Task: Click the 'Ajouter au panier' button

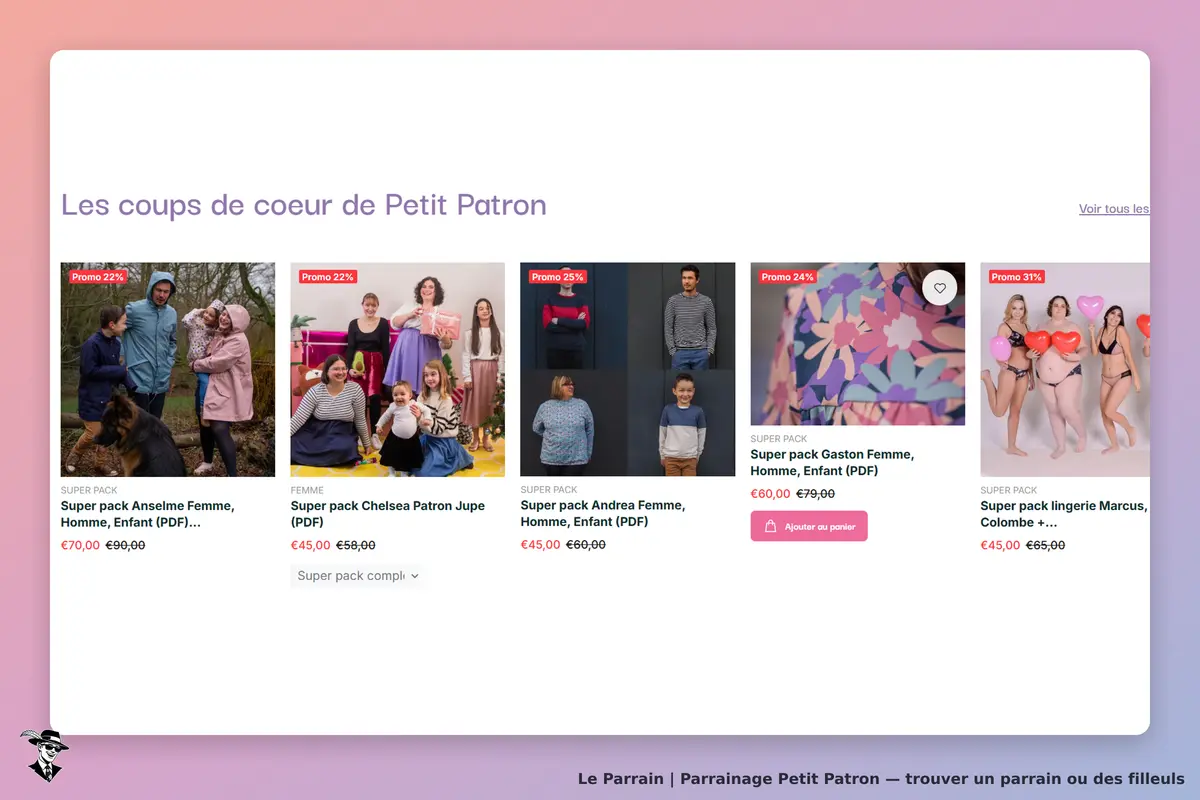Action: tap(809, 526)
